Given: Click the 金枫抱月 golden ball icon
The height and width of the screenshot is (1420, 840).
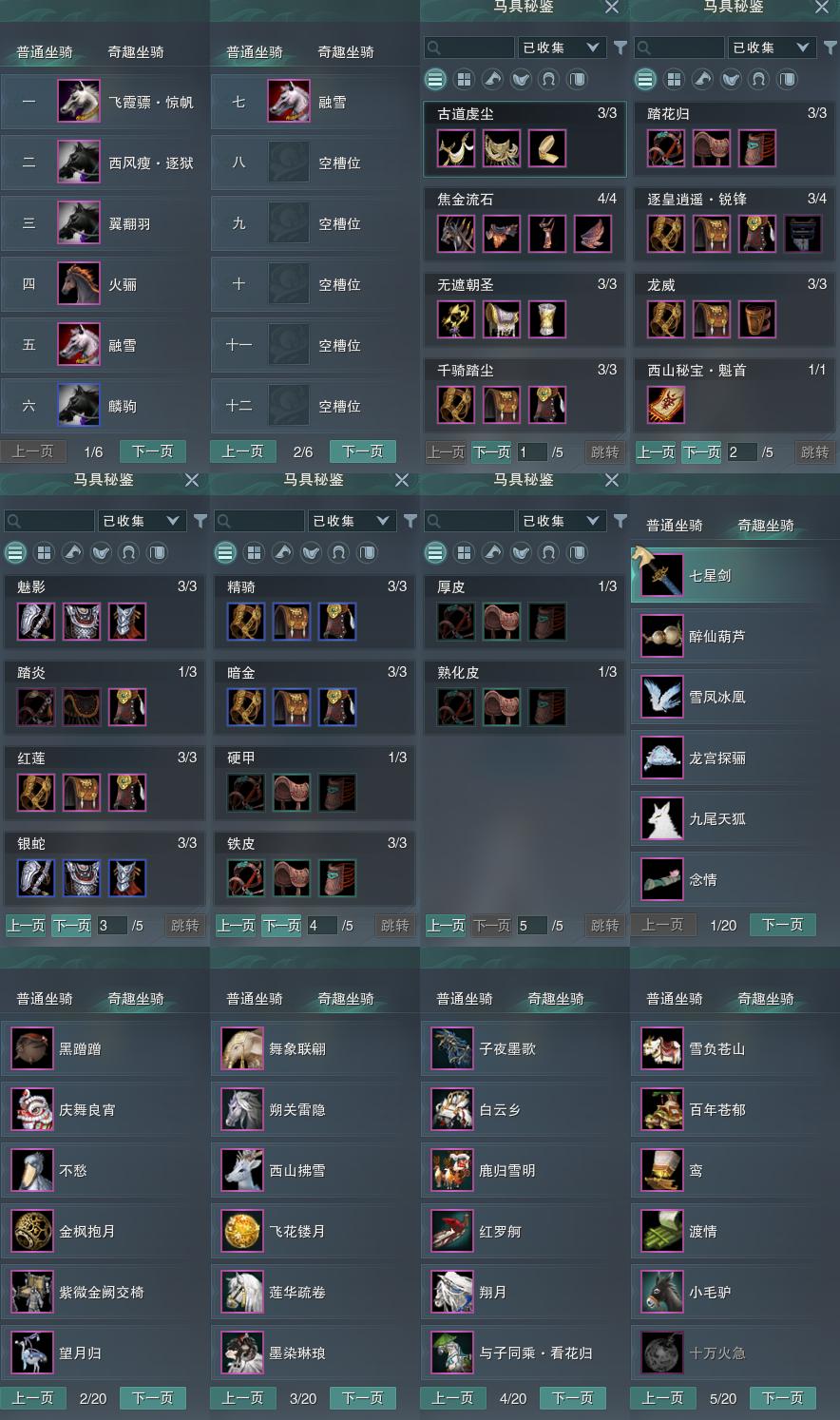Looking at the screenshot, I should [x=31, y=1231].
